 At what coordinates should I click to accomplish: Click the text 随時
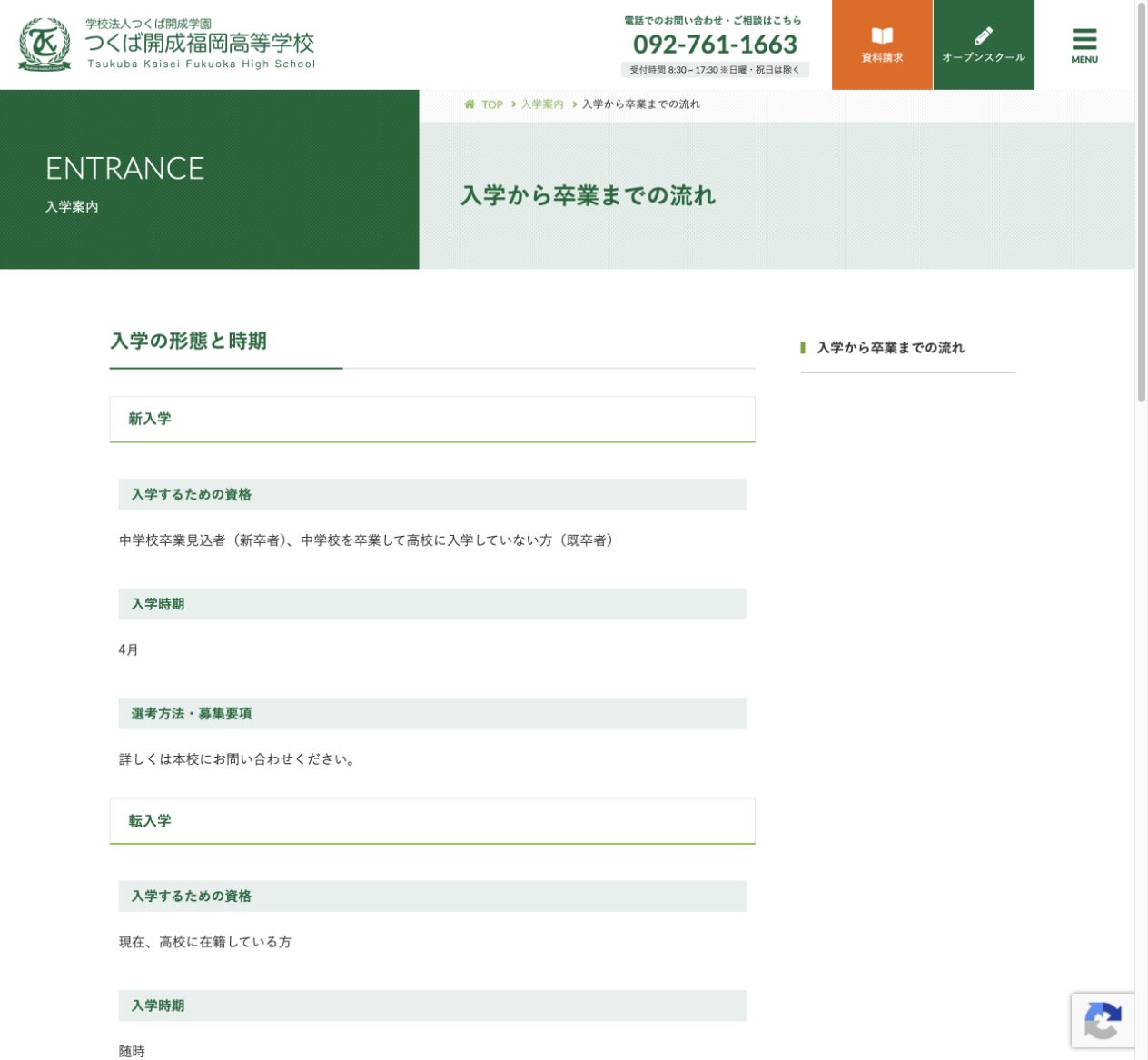pyautogui.click(x=132, y=1051)
